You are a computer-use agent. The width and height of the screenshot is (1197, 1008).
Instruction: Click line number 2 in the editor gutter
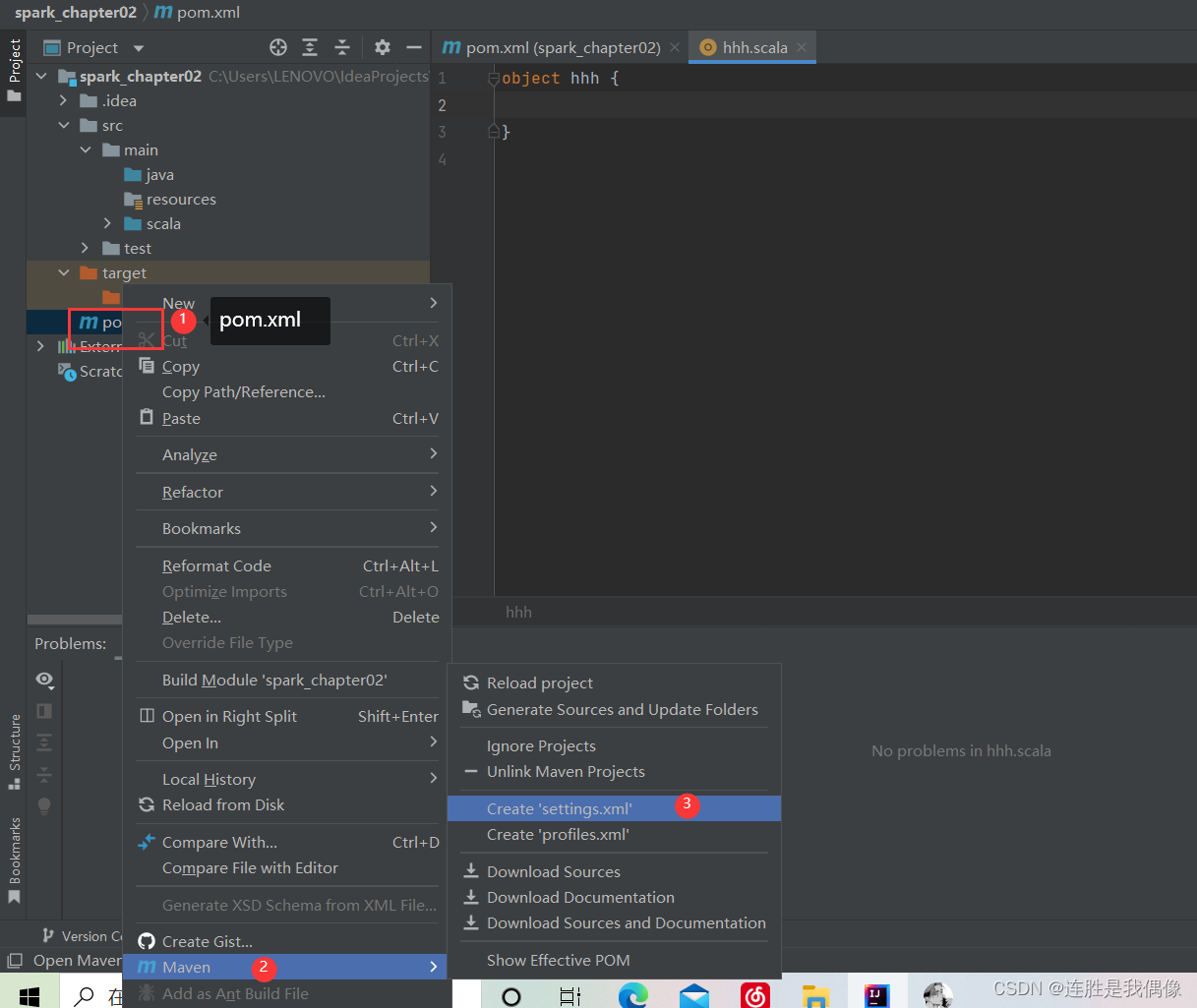click(x=442, y=105)
